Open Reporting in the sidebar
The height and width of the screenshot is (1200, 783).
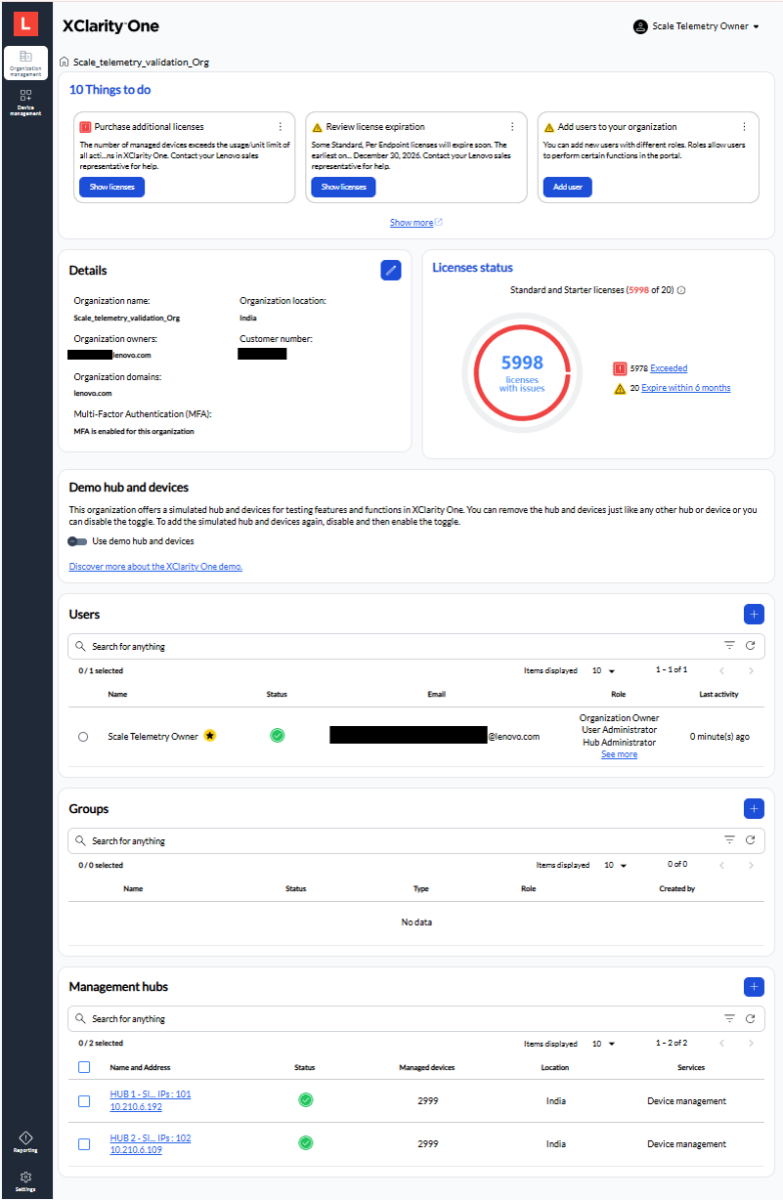pyautogui.click(x=26, y=1142)
